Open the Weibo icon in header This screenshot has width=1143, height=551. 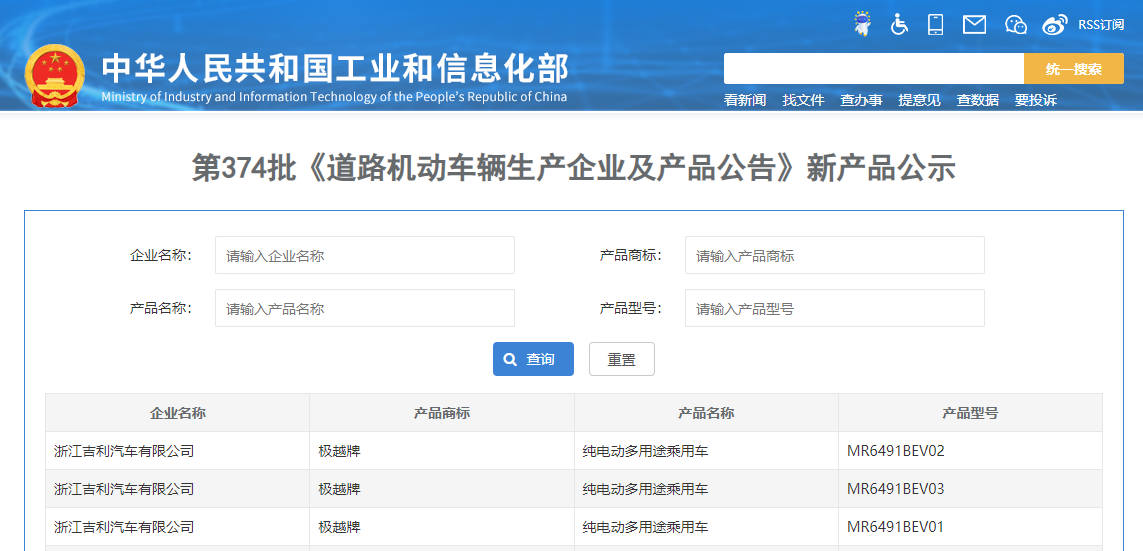tap(1055, 24)
